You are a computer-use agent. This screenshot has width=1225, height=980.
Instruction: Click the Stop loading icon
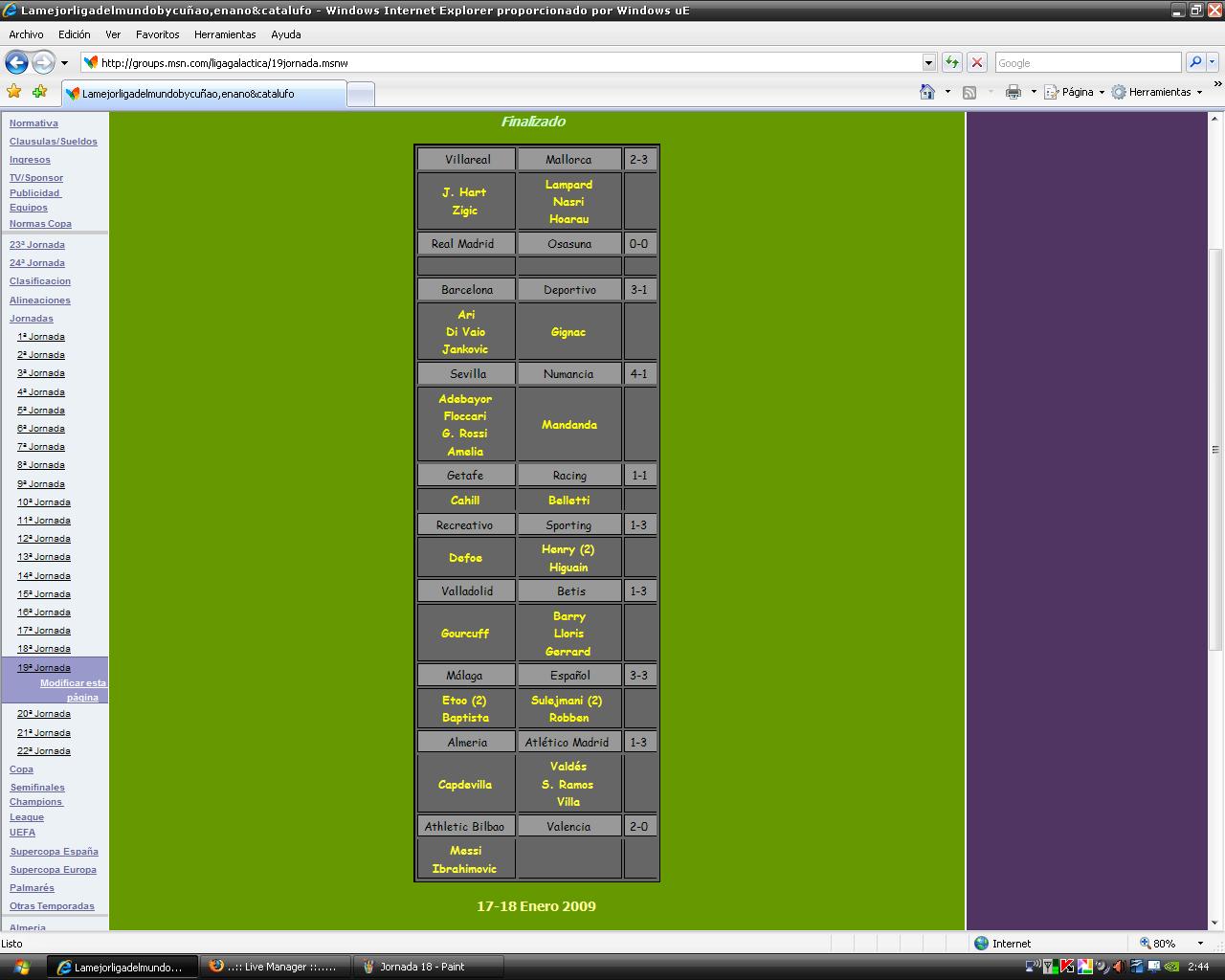pos(976,62)
